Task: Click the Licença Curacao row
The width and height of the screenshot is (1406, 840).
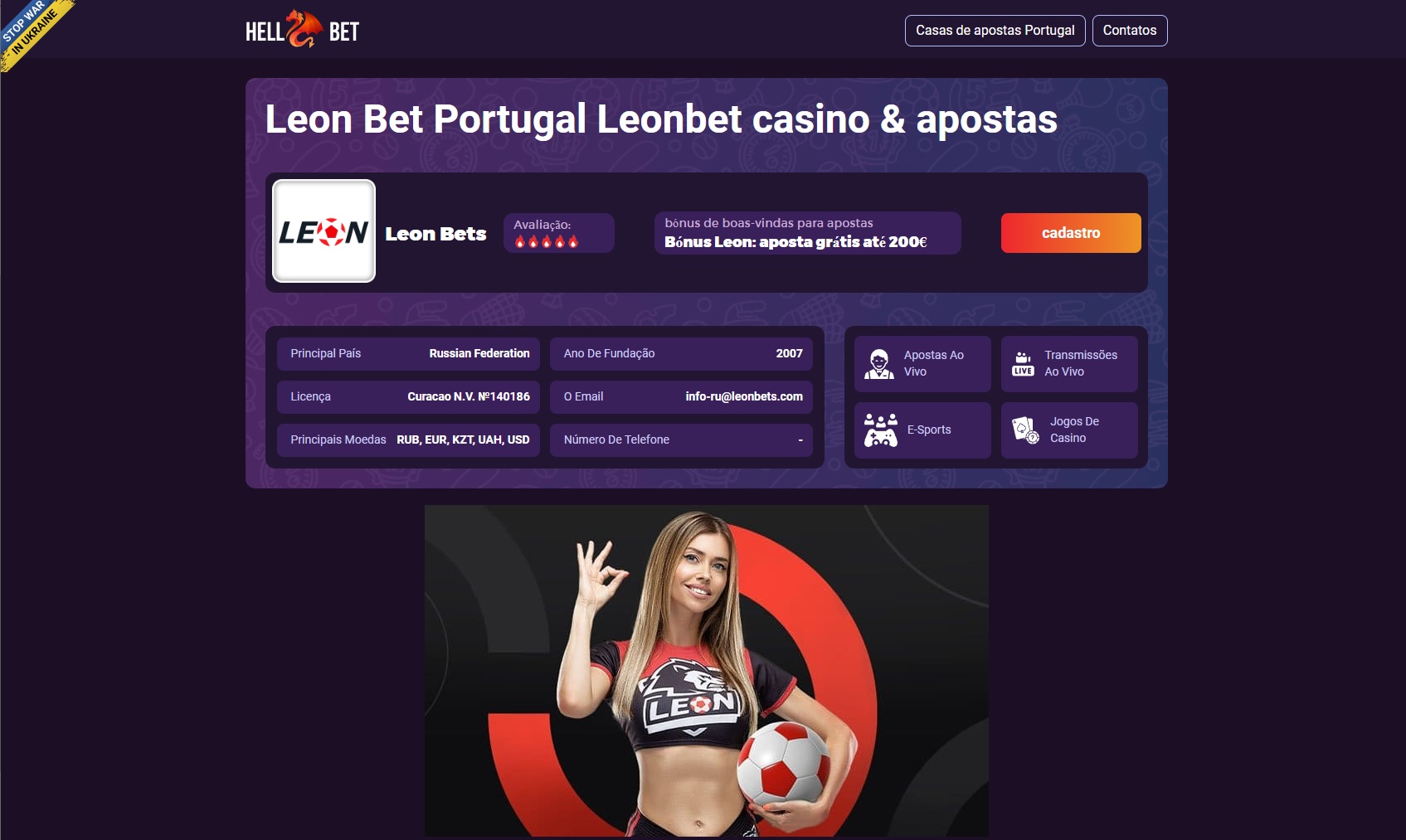Action: [x=409, y=397]
